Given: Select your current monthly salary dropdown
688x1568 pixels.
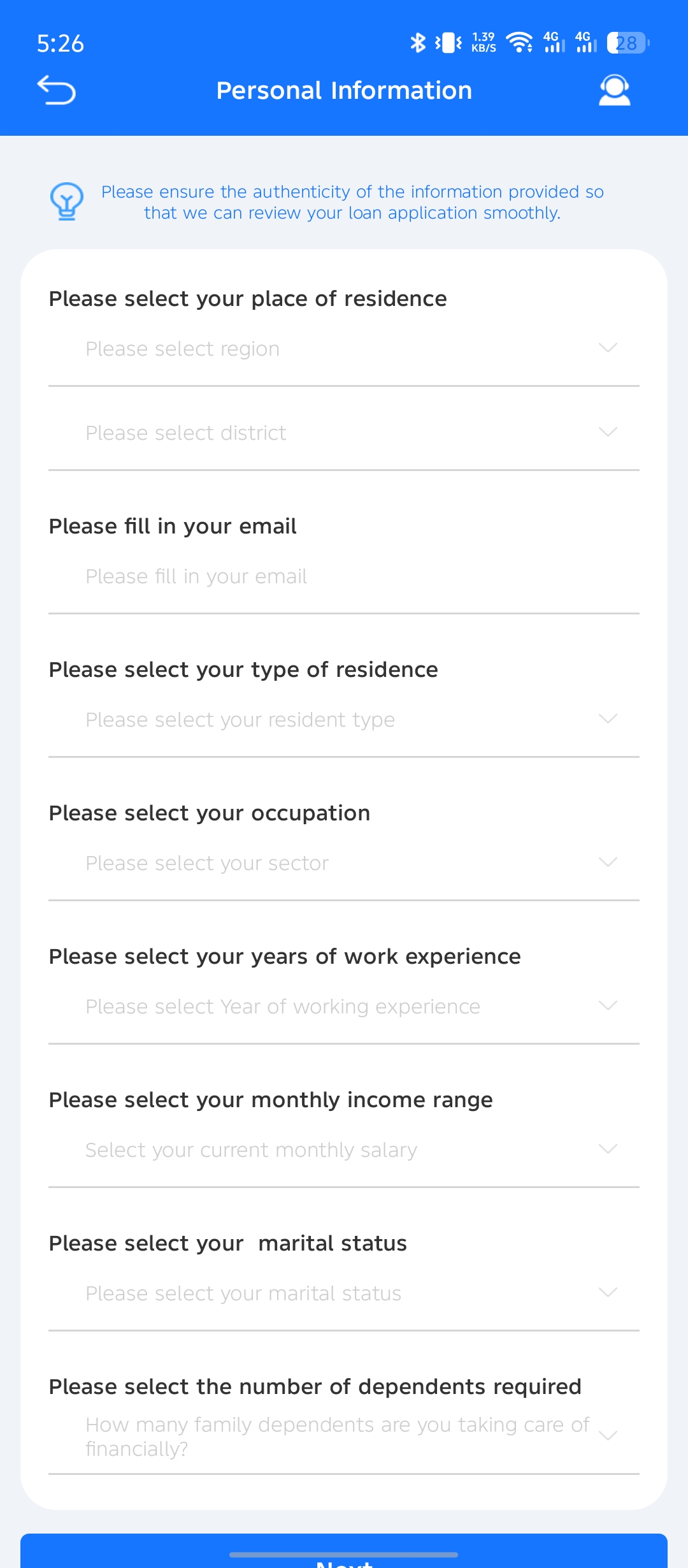Looking at the screenshot, I should tap(344, 1150).
